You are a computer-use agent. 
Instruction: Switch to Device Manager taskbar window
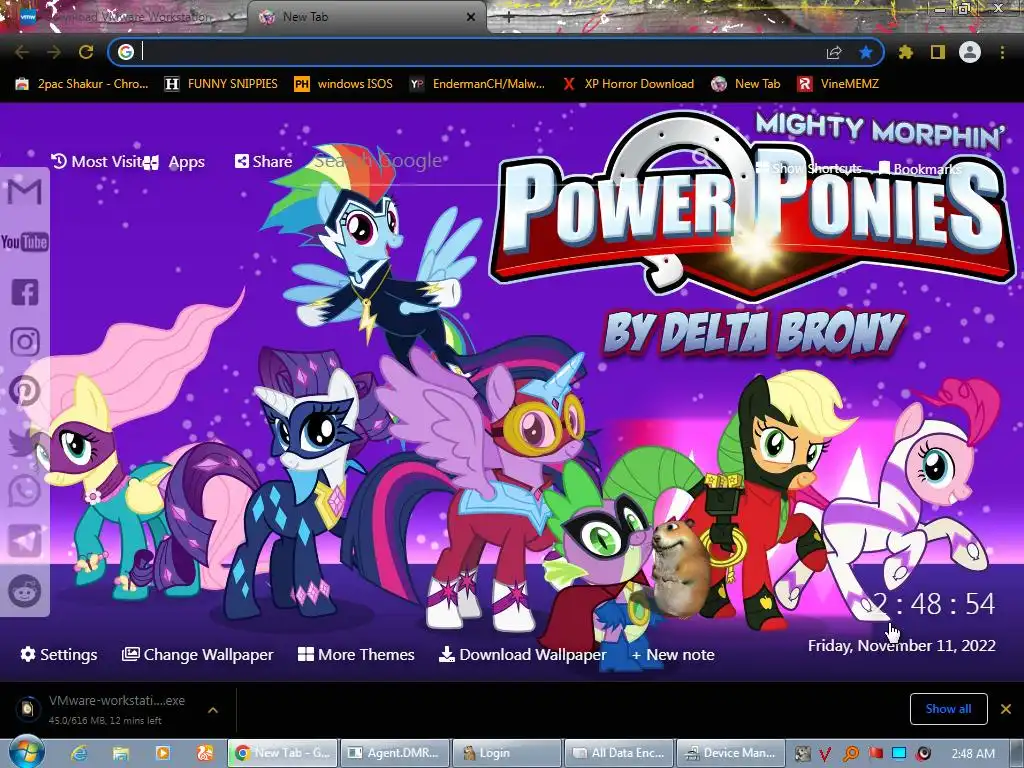[731, 753]
